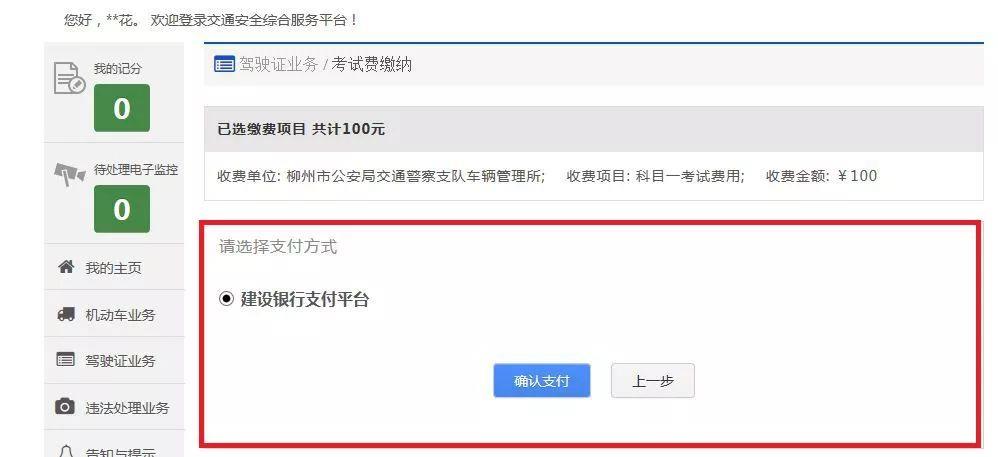Click 确认支付 button
This screenshot has height=457, width=998.
click(542, 381)
